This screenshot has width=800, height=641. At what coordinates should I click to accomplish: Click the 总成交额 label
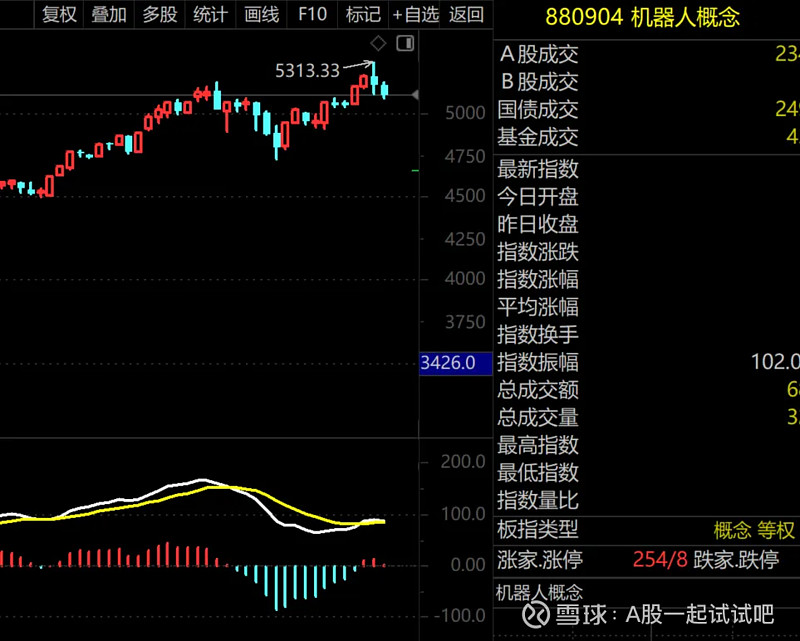538,389
